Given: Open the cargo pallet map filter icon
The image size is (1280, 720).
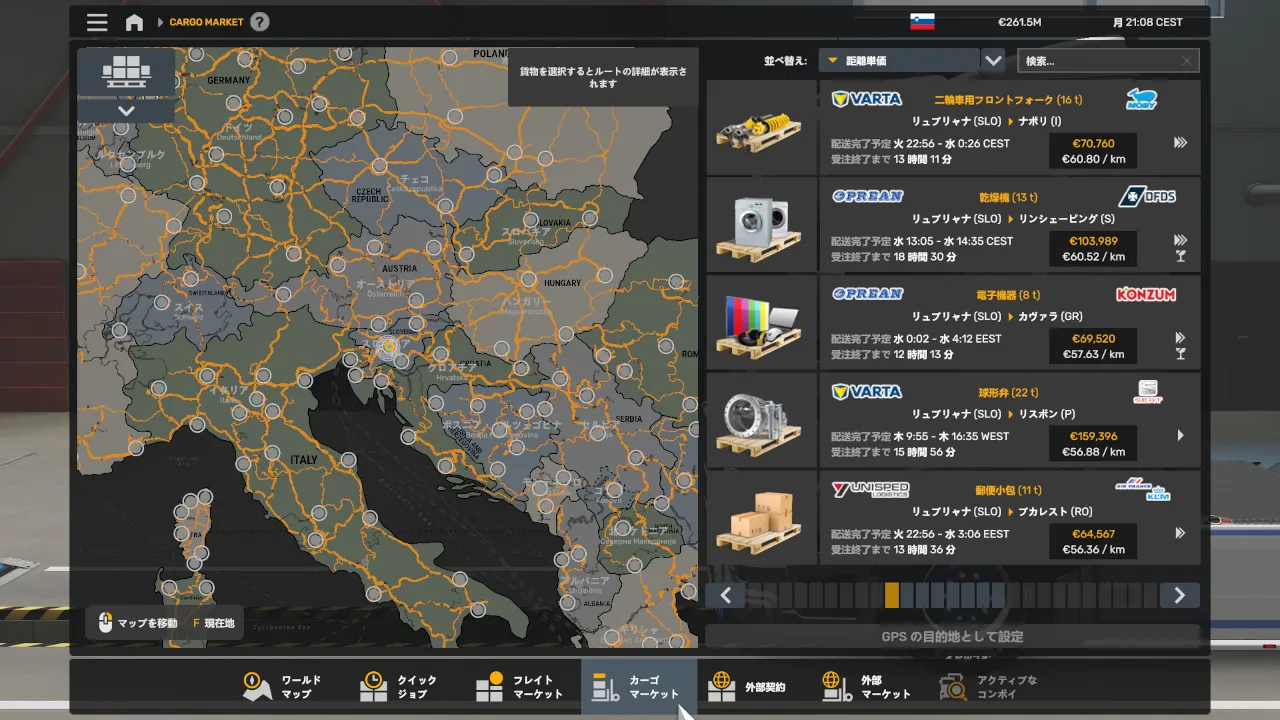Looking at the screenshot, I should [125, 72].
